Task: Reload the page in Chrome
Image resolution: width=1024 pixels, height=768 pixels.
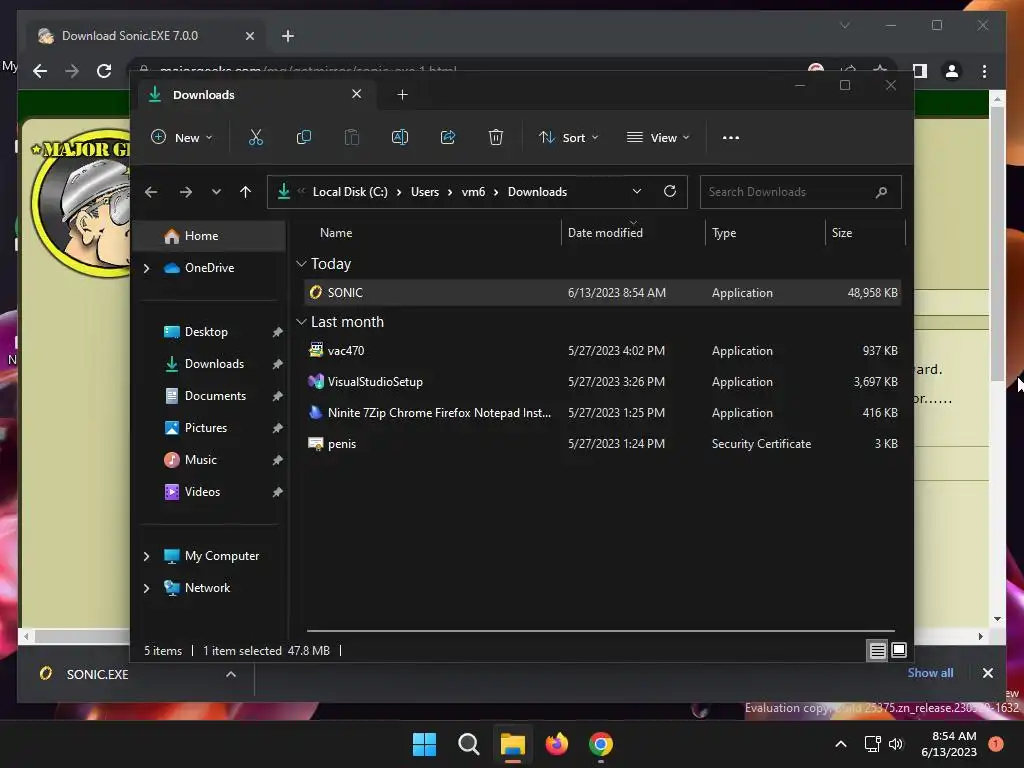Action: (x=104, y=71)
